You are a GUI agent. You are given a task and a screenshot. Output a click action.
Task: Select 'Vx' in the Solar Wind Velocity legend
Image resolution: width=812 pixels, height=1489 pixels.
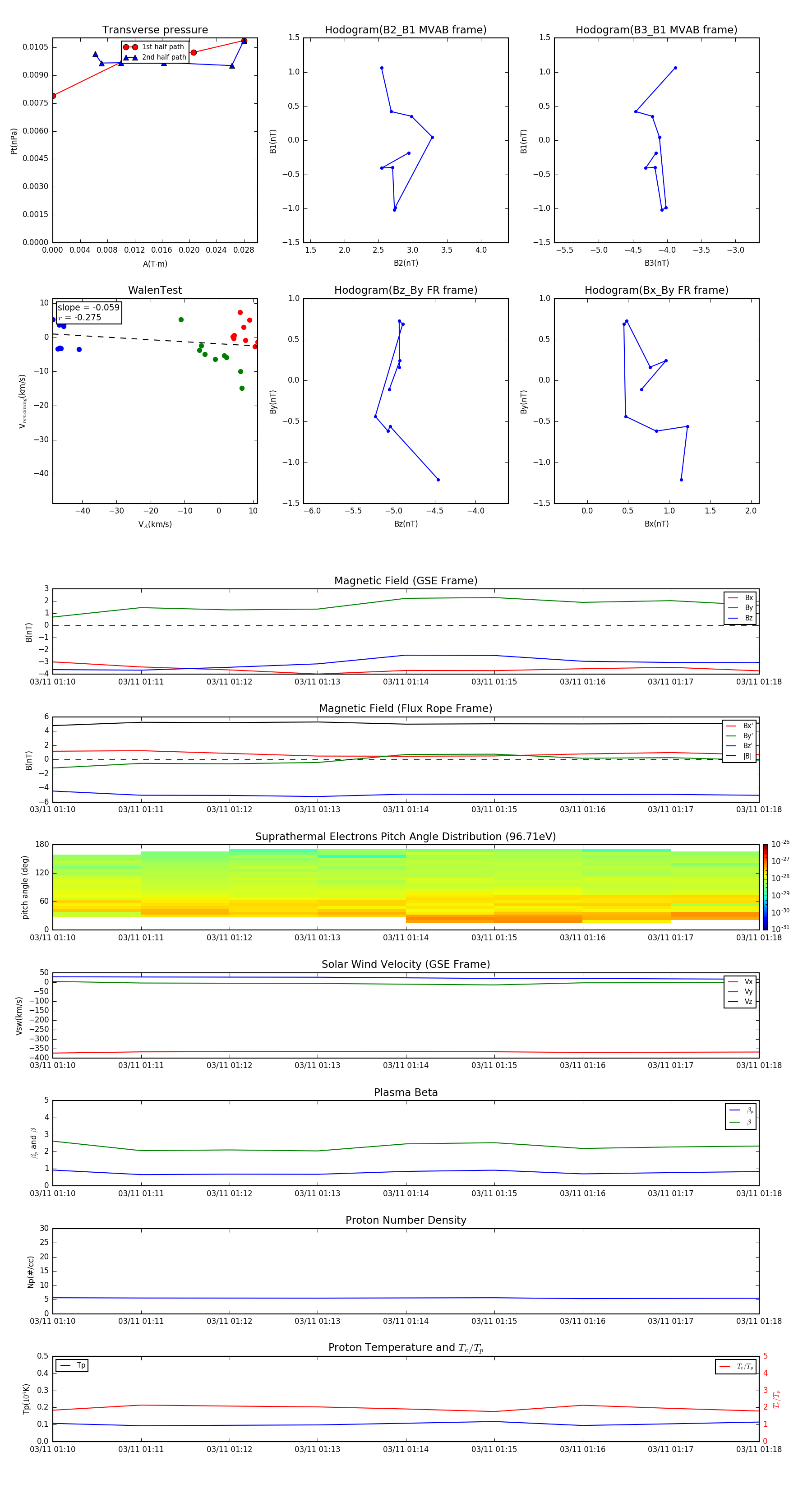tap(740, 981)
